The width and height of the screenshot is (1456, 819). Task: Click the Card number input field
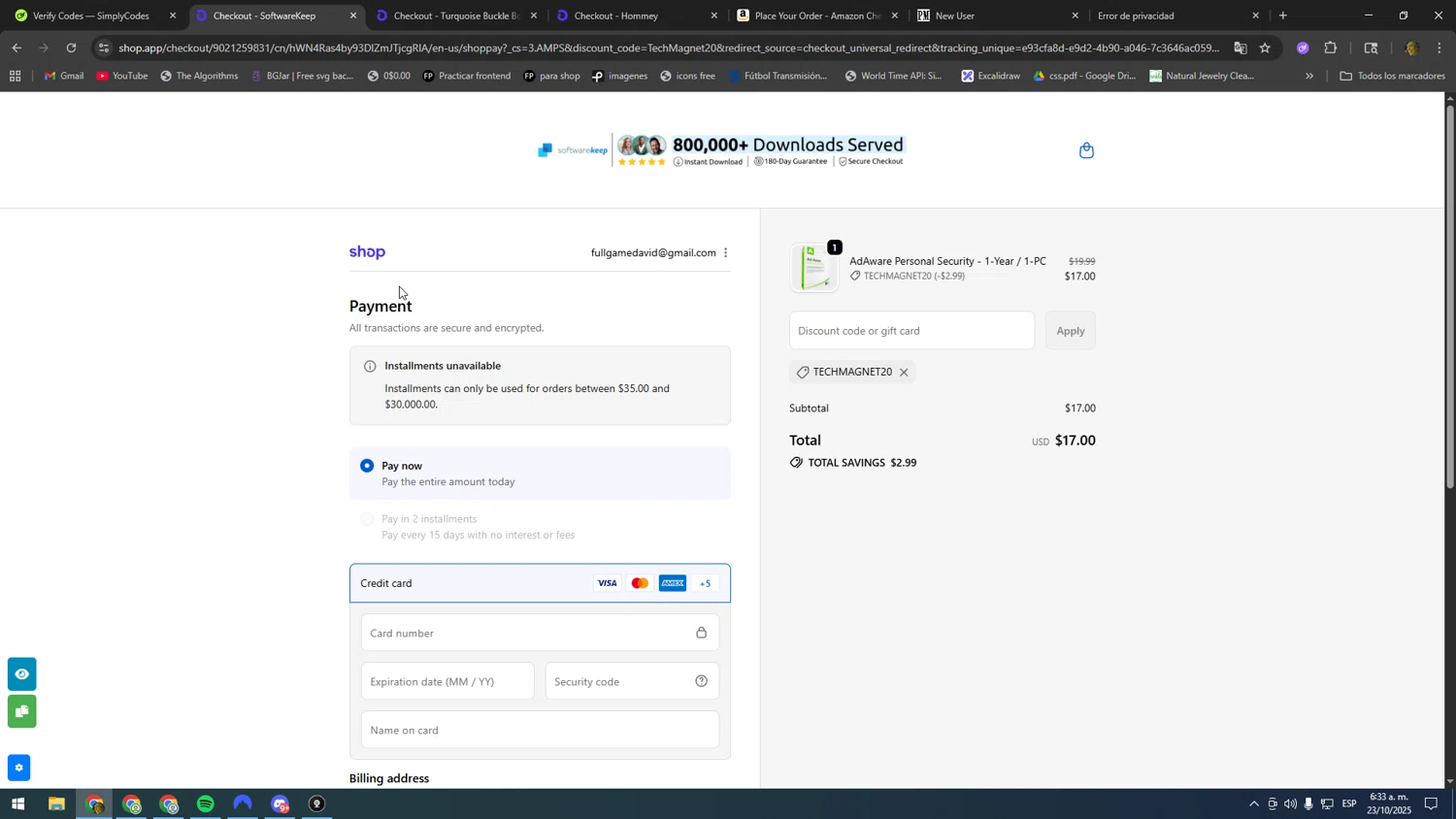pyautogui.click(x=540, y=633)
